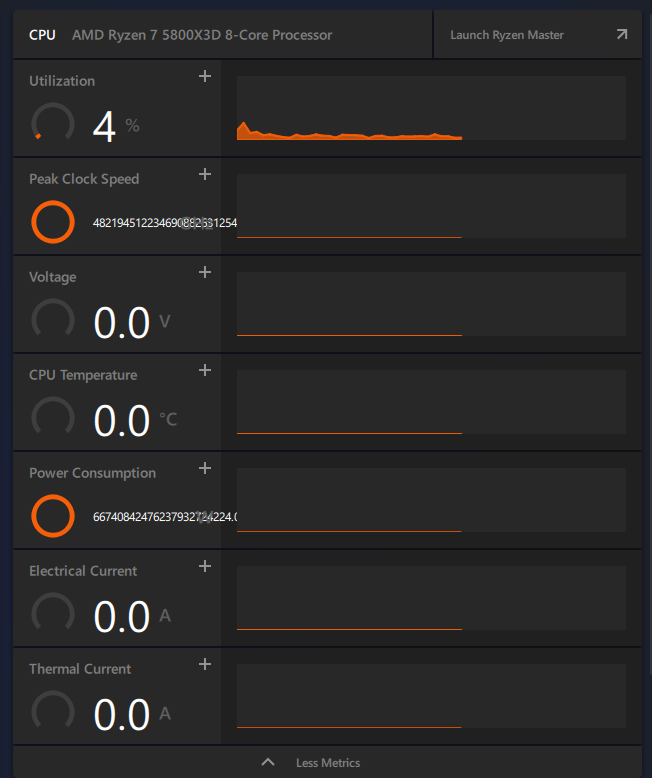Click the Voltage gauge dial

coord(53,319)
